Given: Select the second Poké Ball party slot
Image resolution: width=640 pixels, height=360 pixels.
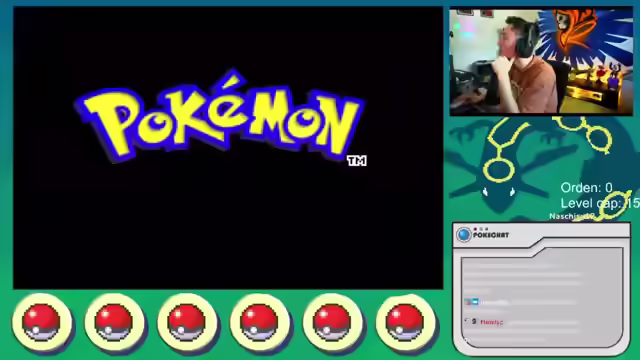Looking at the screenshot, I should (x=114, y=322).
